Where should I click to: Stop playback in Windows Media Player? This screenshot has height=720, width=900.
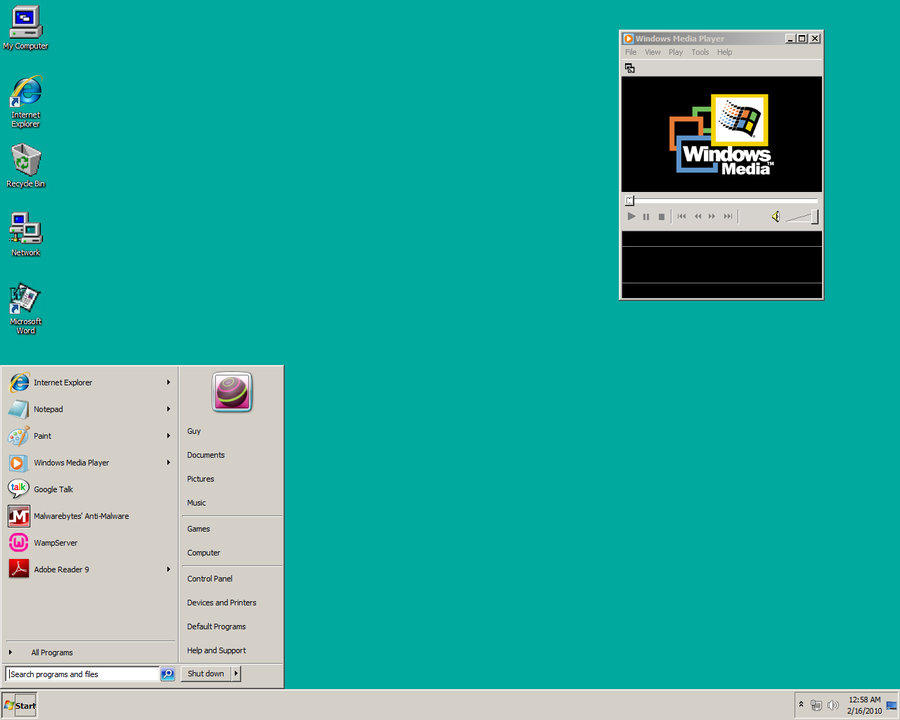(x=661, y=216)
